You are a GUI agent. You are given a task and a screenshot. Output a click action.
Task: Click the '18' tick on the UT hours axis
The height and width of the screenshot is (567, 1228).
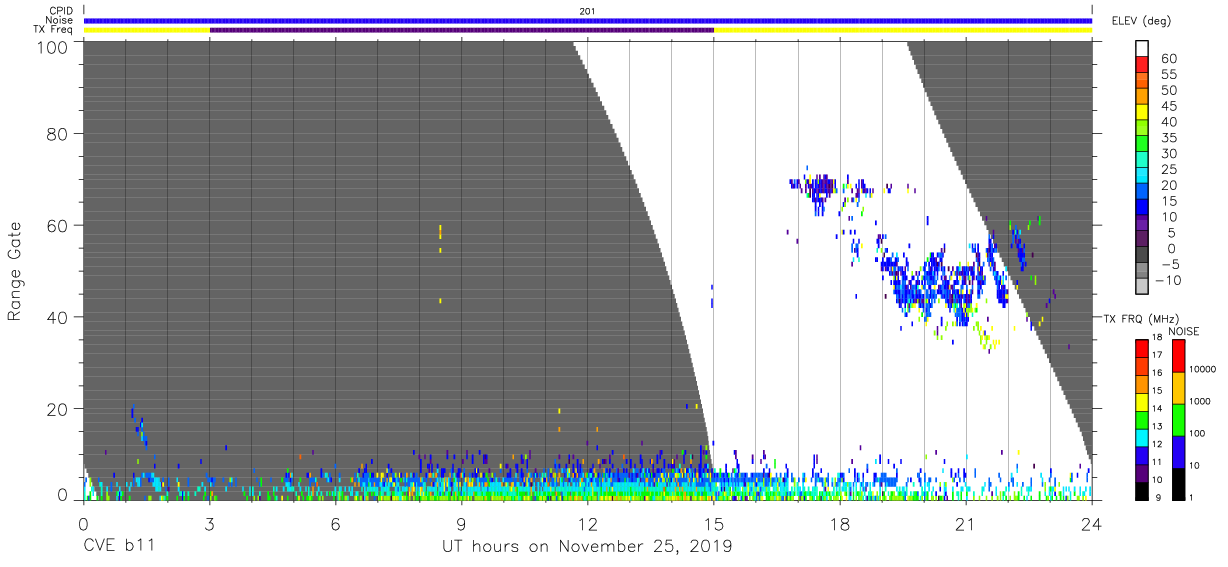(x=840, y=524)
